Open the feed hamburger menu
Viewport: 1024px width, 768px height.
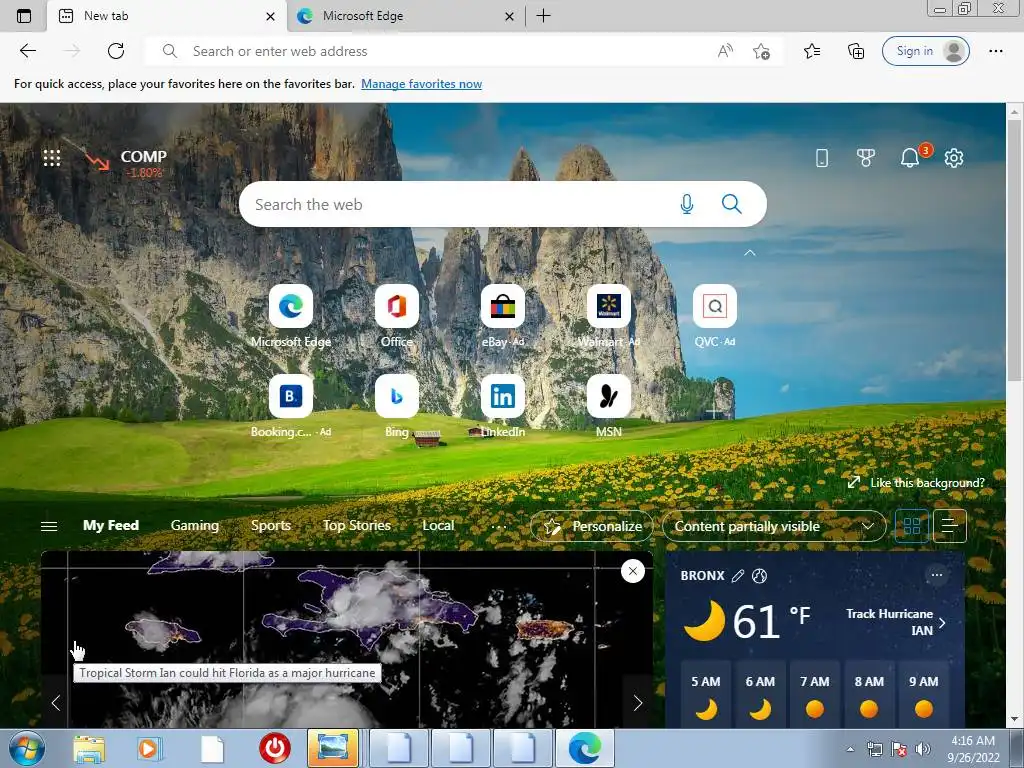pos(49,526)
